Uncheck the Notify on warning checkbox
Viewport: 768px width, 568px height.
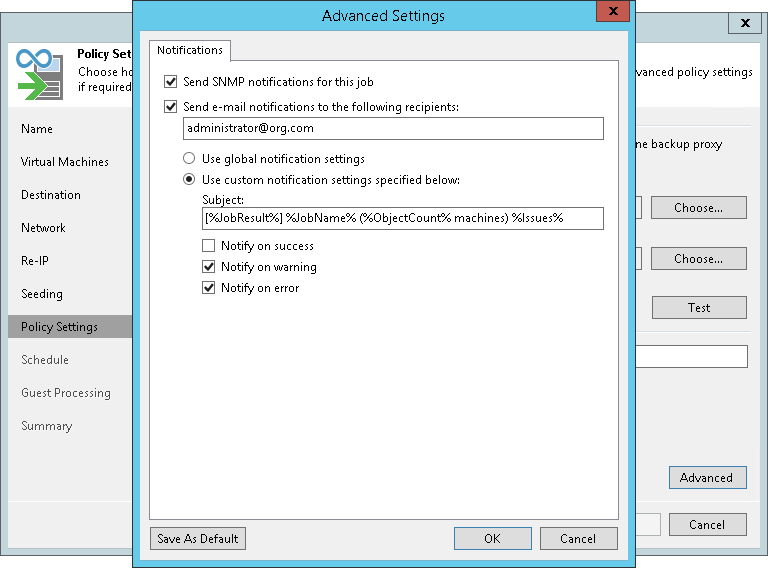tap(208, 267)
